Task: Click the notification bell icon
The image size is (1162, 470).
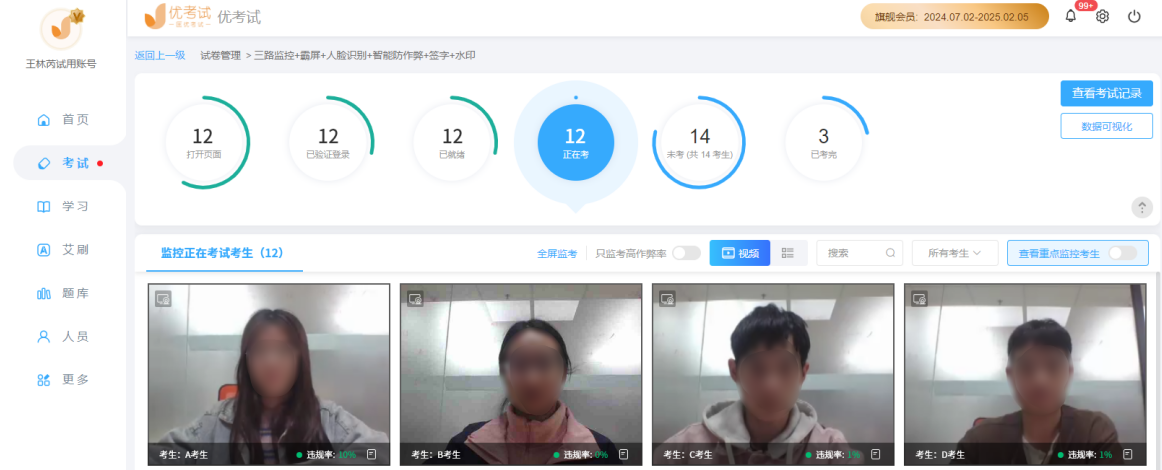Action: point(1071,17)
